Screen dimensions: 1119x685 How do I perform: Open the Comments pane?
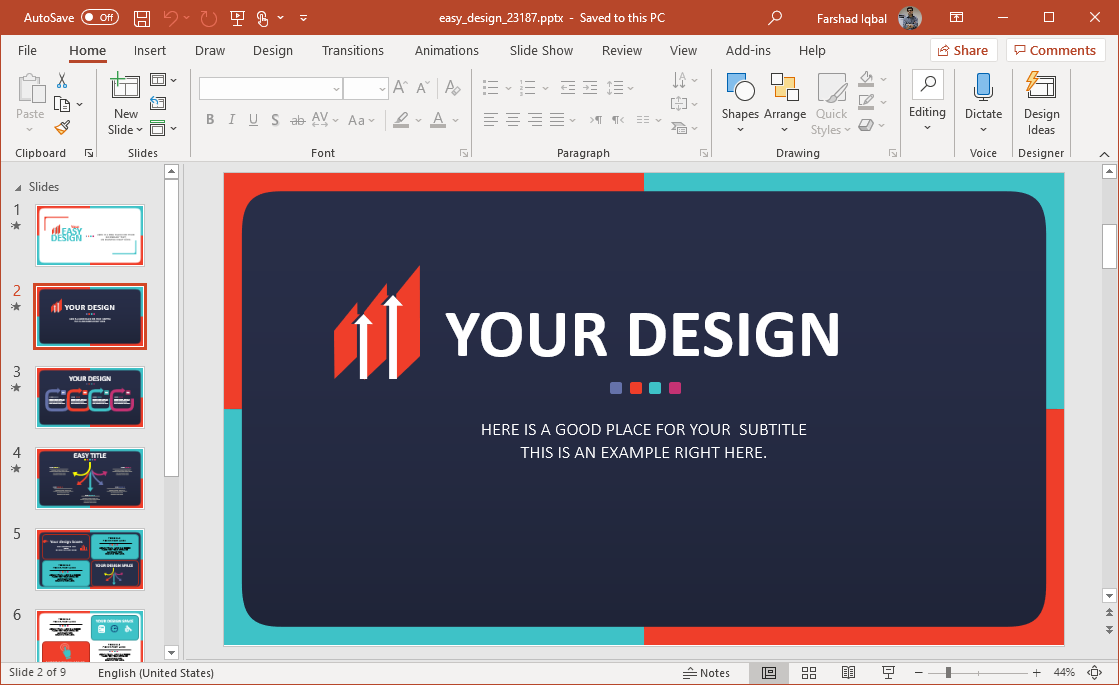pos(1055,49)
